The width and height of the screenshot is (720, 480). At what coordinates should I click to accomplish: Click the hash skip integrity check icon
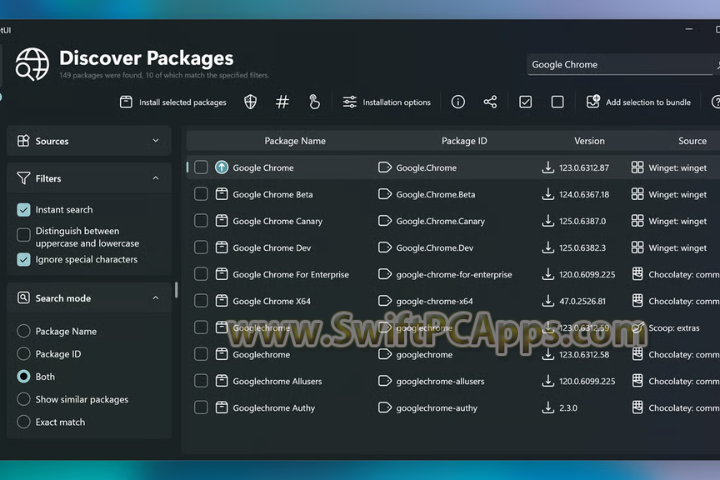(x=282, y=102)
